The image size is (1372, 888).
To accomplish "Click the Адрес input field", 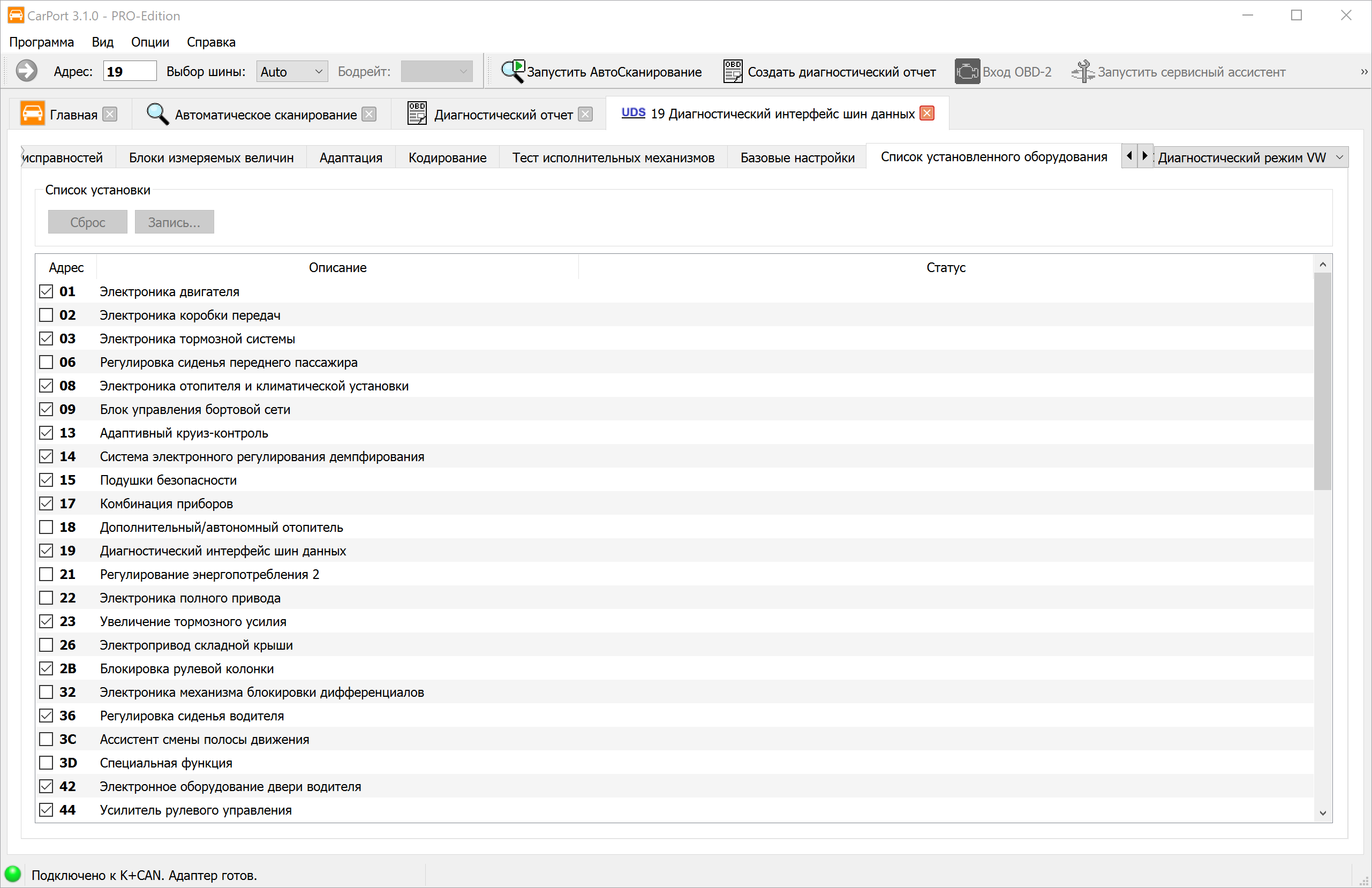I will [x=130, y=72].
